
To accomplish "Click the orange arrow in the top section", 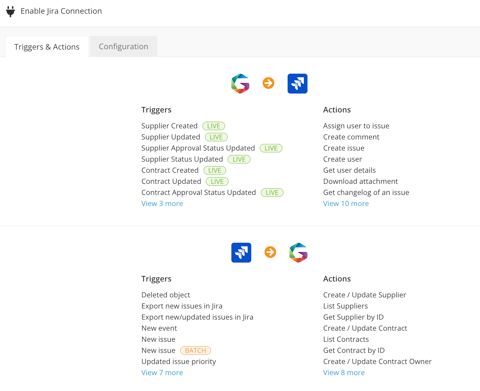I will pyautogui.click(x=268, y=83).
